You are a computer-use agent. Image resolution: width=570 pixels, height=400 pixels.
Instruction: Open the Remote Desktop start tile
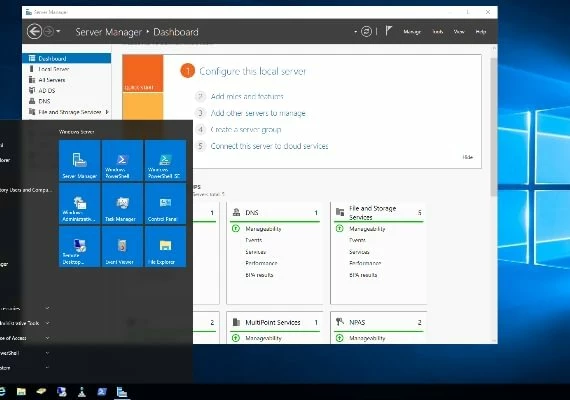80,246
